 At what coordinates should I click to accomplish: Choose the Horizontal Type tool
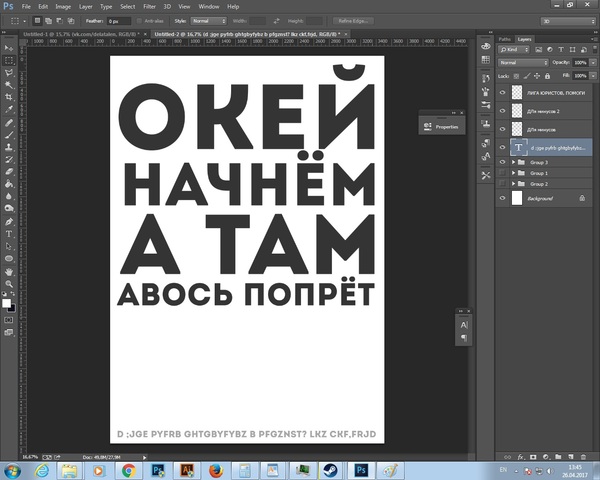point(9,233)
